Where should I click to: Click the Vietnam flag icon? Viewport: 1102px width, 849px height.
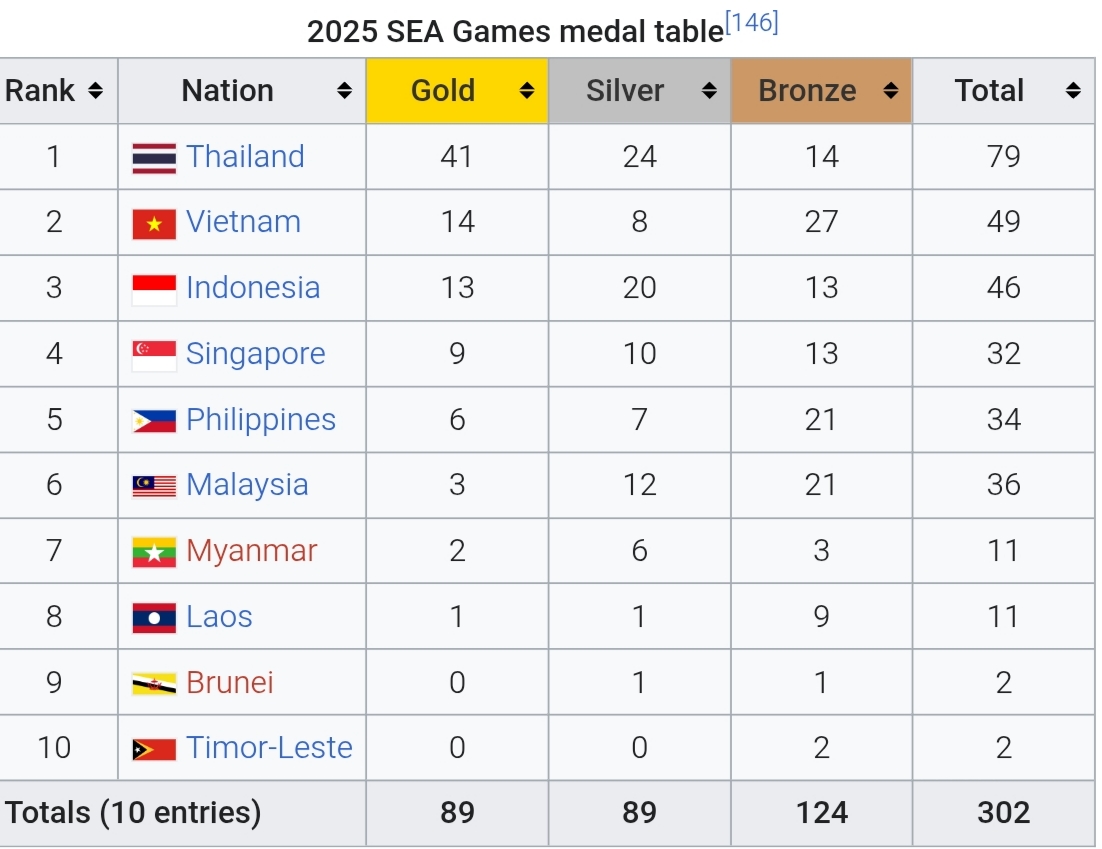coord(154,223)
